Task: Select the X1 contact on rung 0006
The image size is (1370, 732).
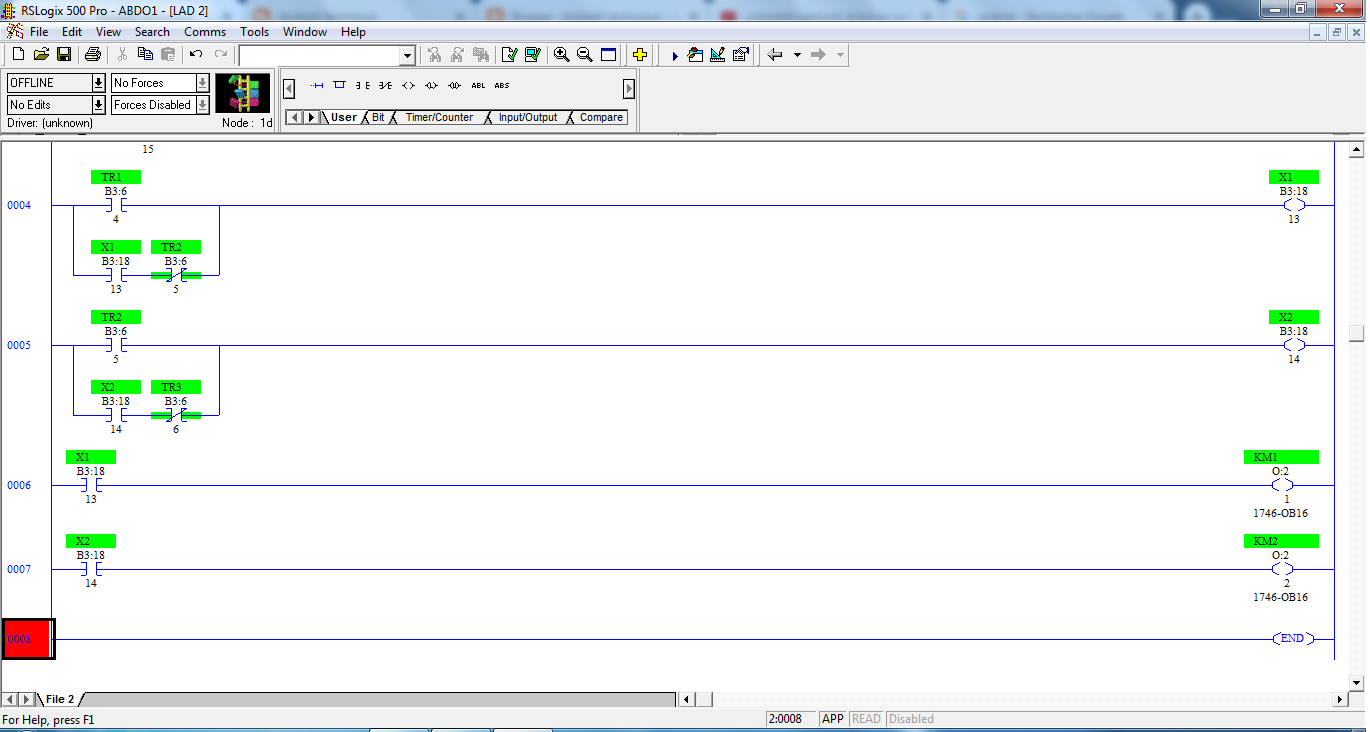Action: (91, 485)
